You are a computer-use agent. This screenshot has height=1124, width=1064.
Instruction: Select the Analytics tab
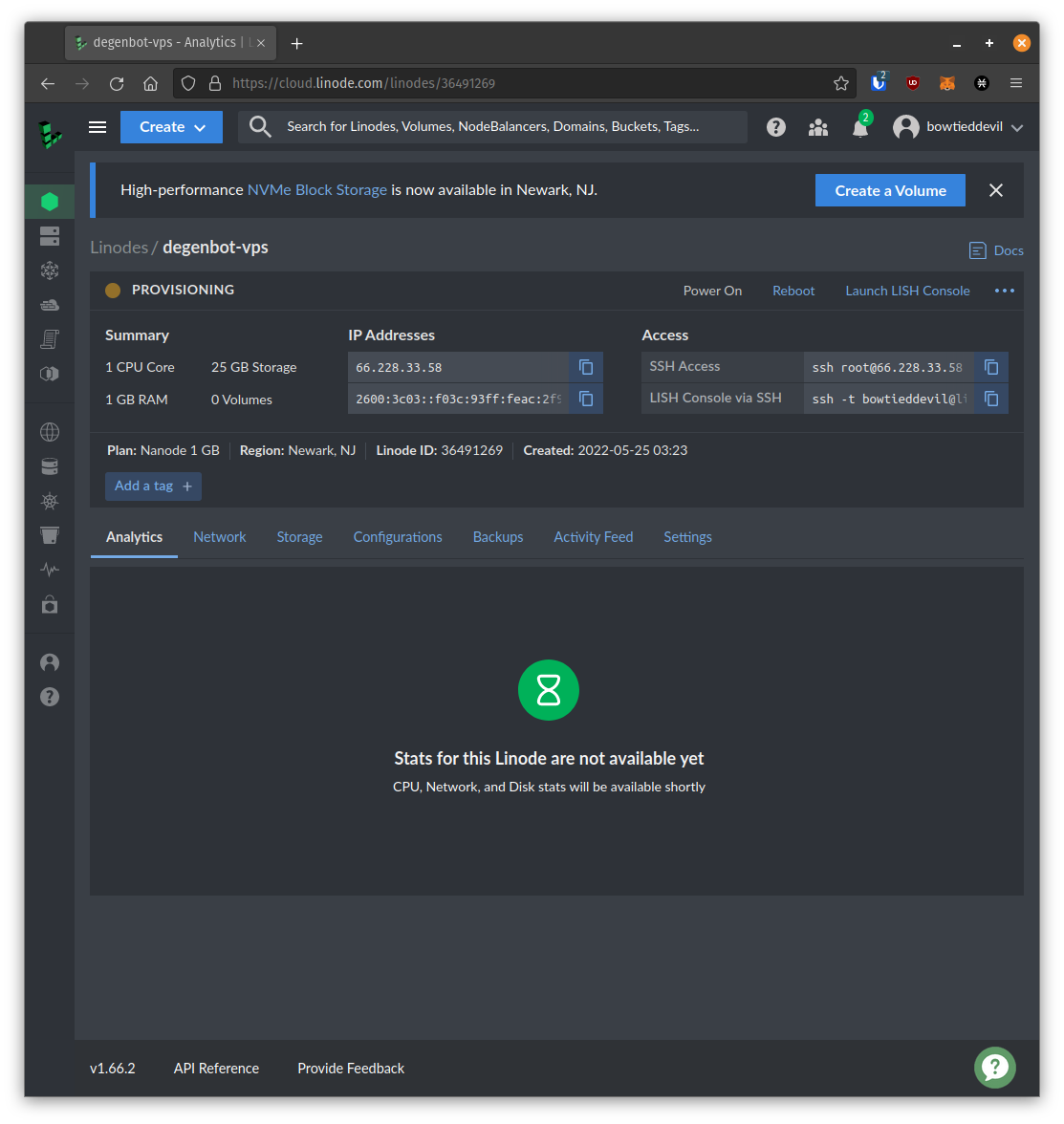134,537
